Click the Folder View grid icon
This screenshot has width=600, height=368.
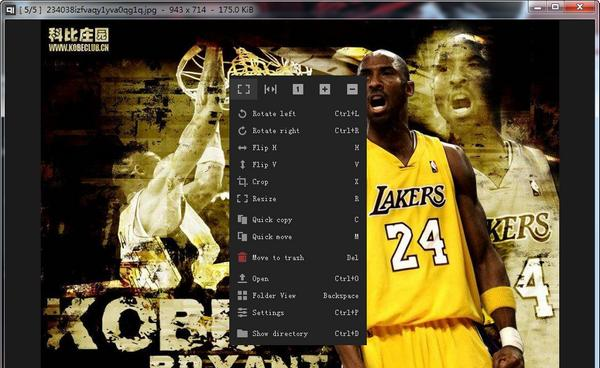[x=242, y=295]
